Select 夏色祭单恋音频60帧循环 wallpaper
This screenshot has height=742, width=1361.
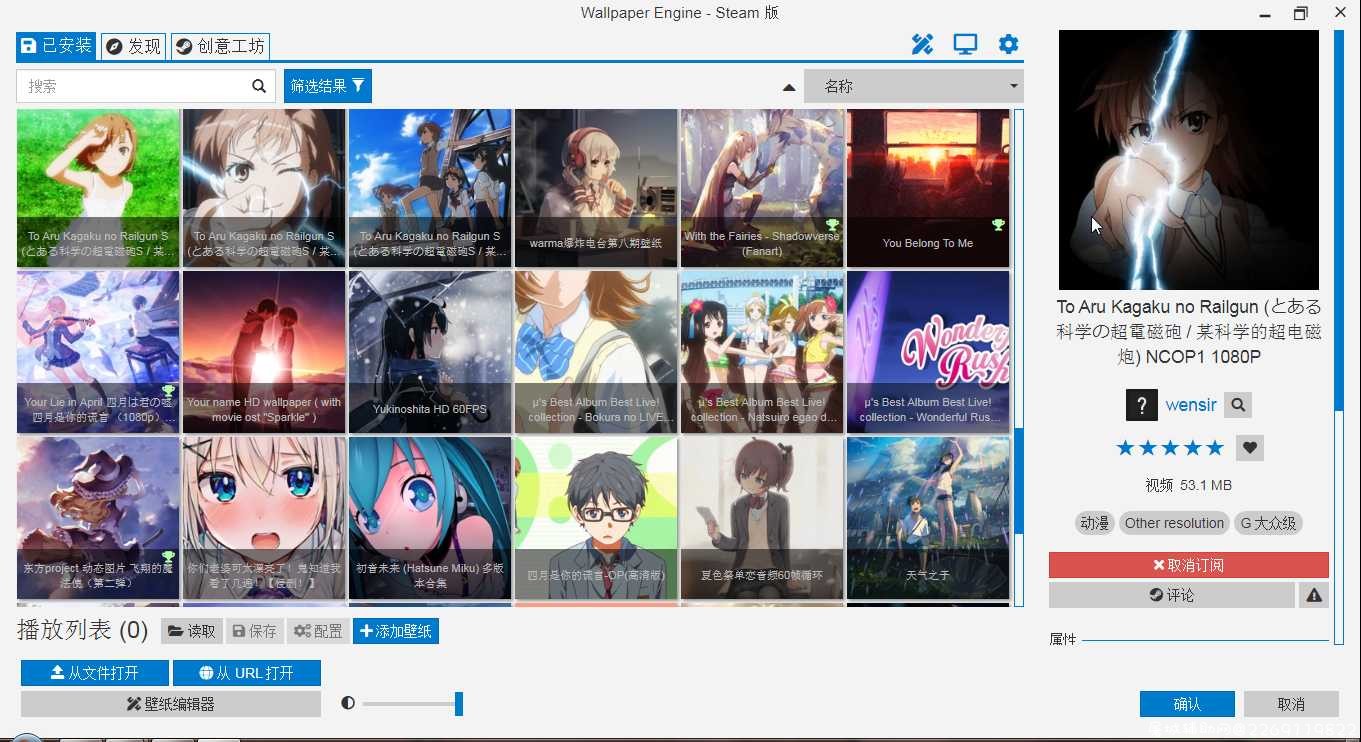click(x=762, y=518)
